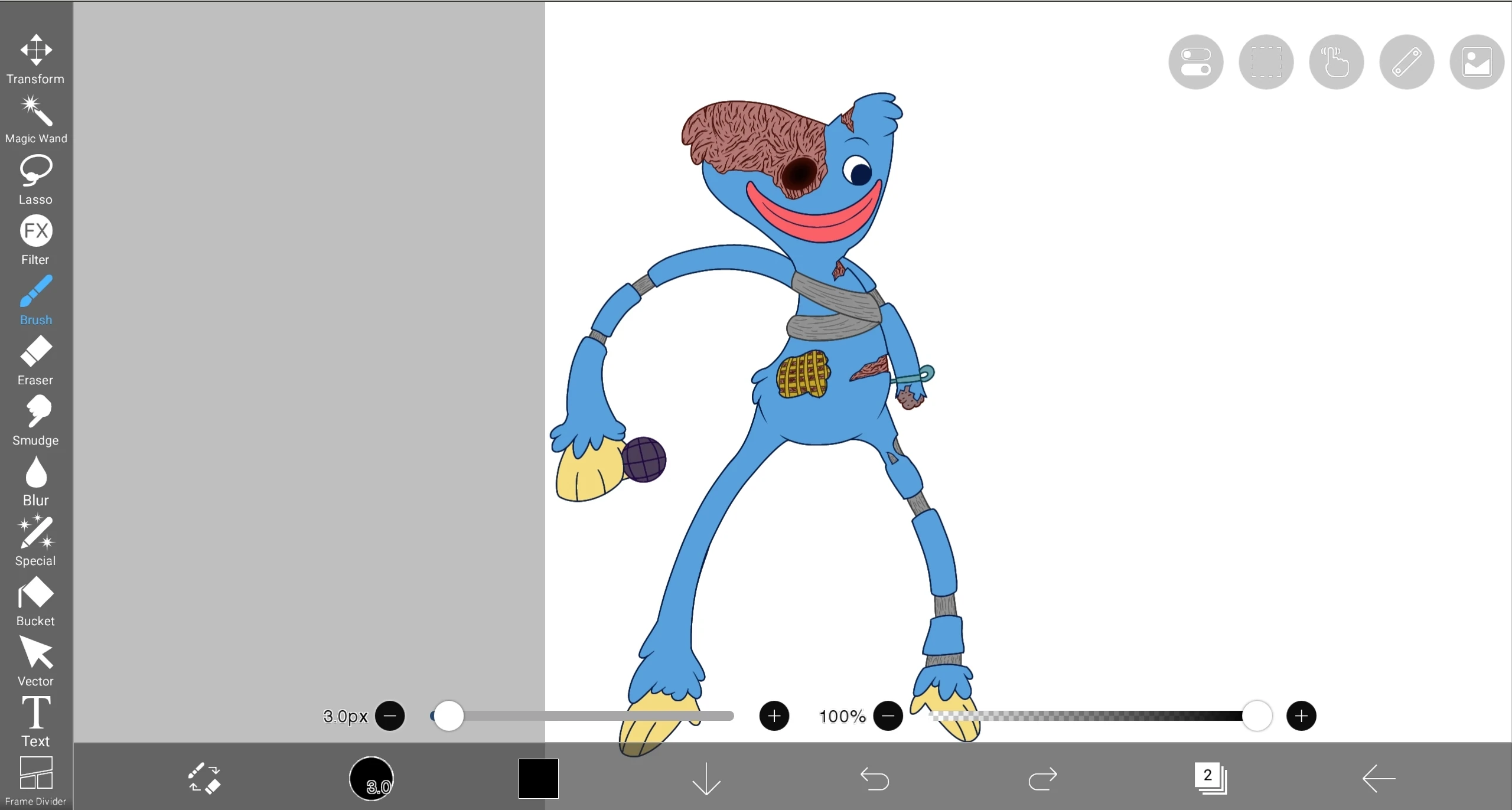The height and width of the screenshot is (810, 1512).
Task: Open the selection area dashed-square menu
Action: tap(1266, 62)
